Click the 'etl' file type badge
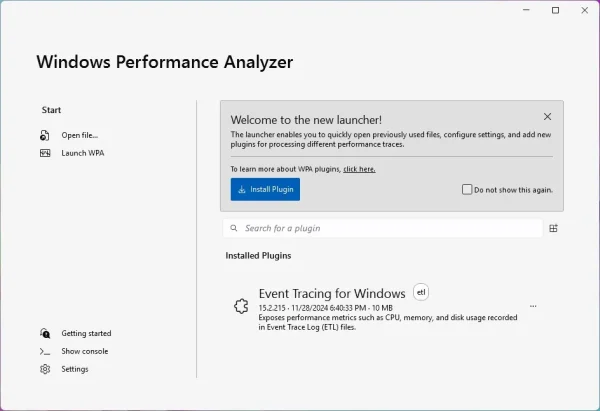The image size is (600, 411). (x=421, y=292)
